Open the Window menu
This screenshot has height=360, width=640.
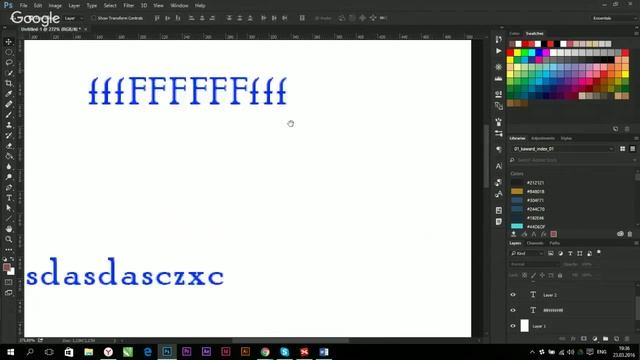pos(179,6)
